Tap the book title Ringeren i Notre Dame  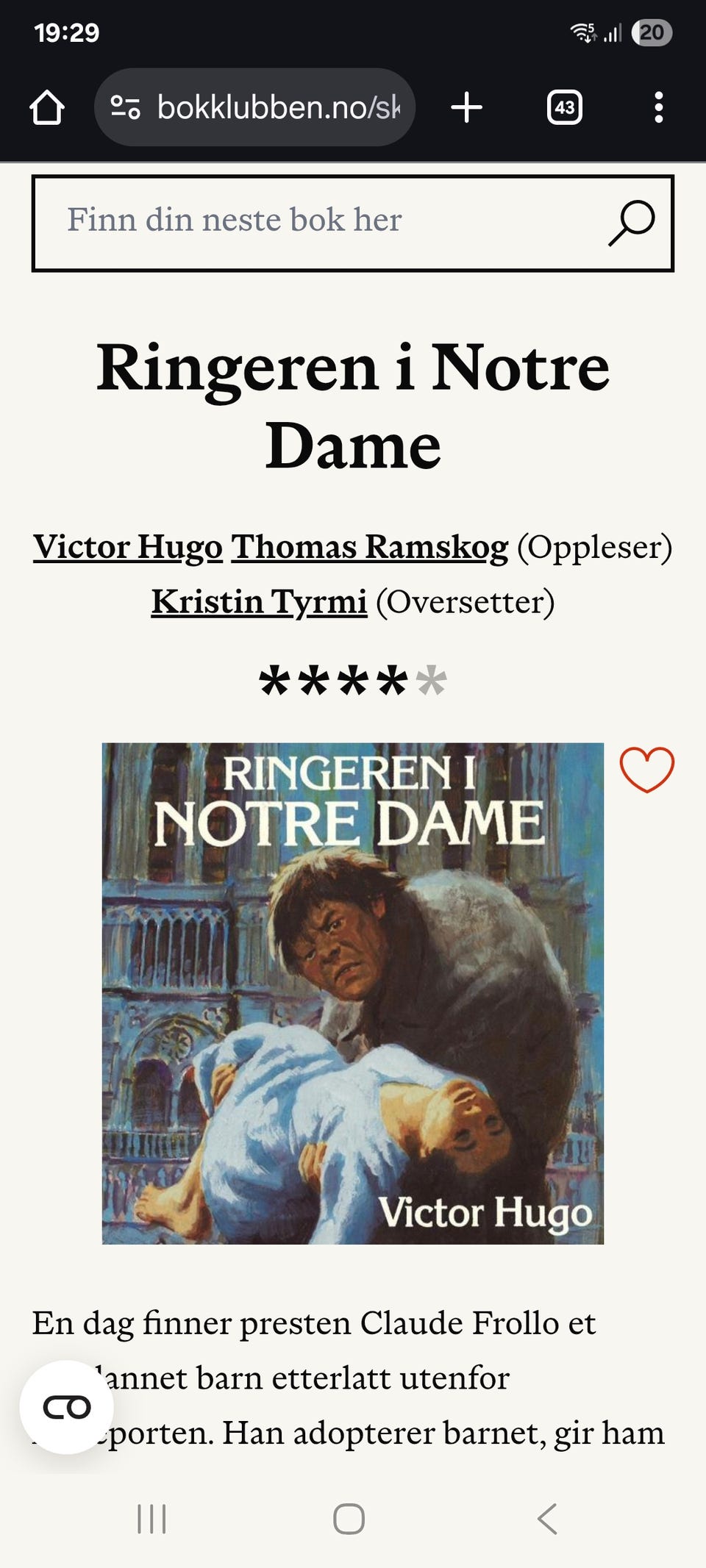[353, 406]
